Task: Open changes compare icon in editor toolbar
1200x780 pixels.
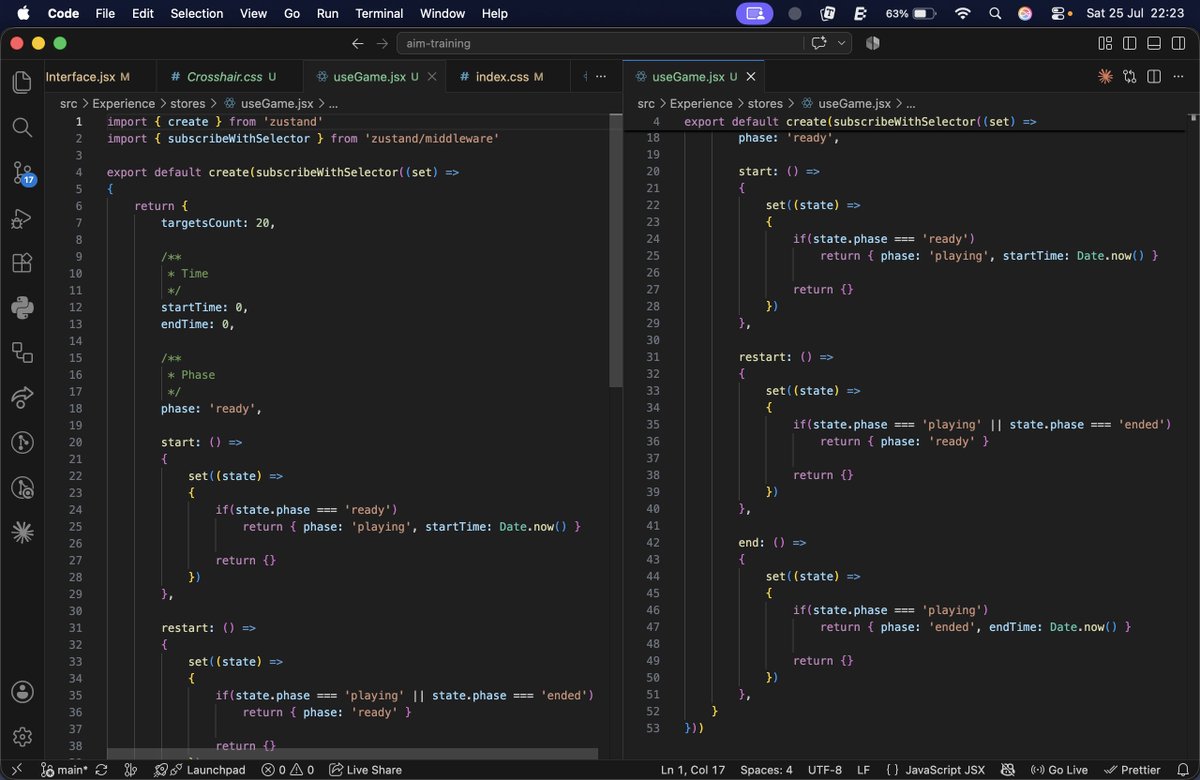Action: [x=1129, y=76]
